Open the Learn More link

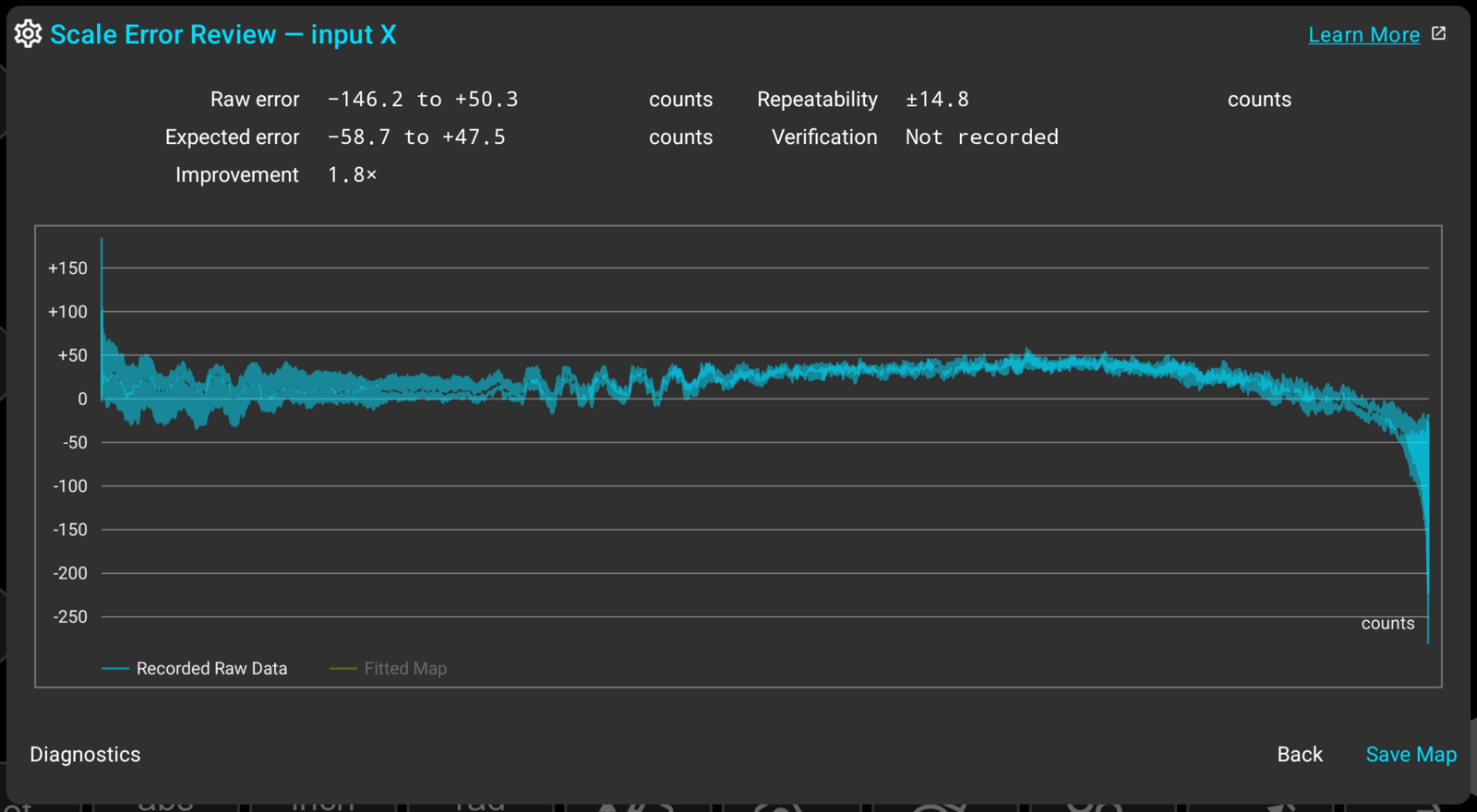tap(1363, 35)
